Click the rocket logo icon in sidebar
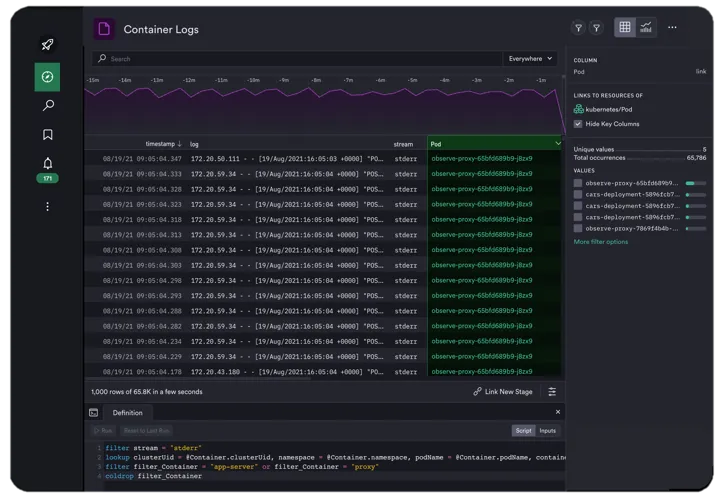 [x=47, y=45]
